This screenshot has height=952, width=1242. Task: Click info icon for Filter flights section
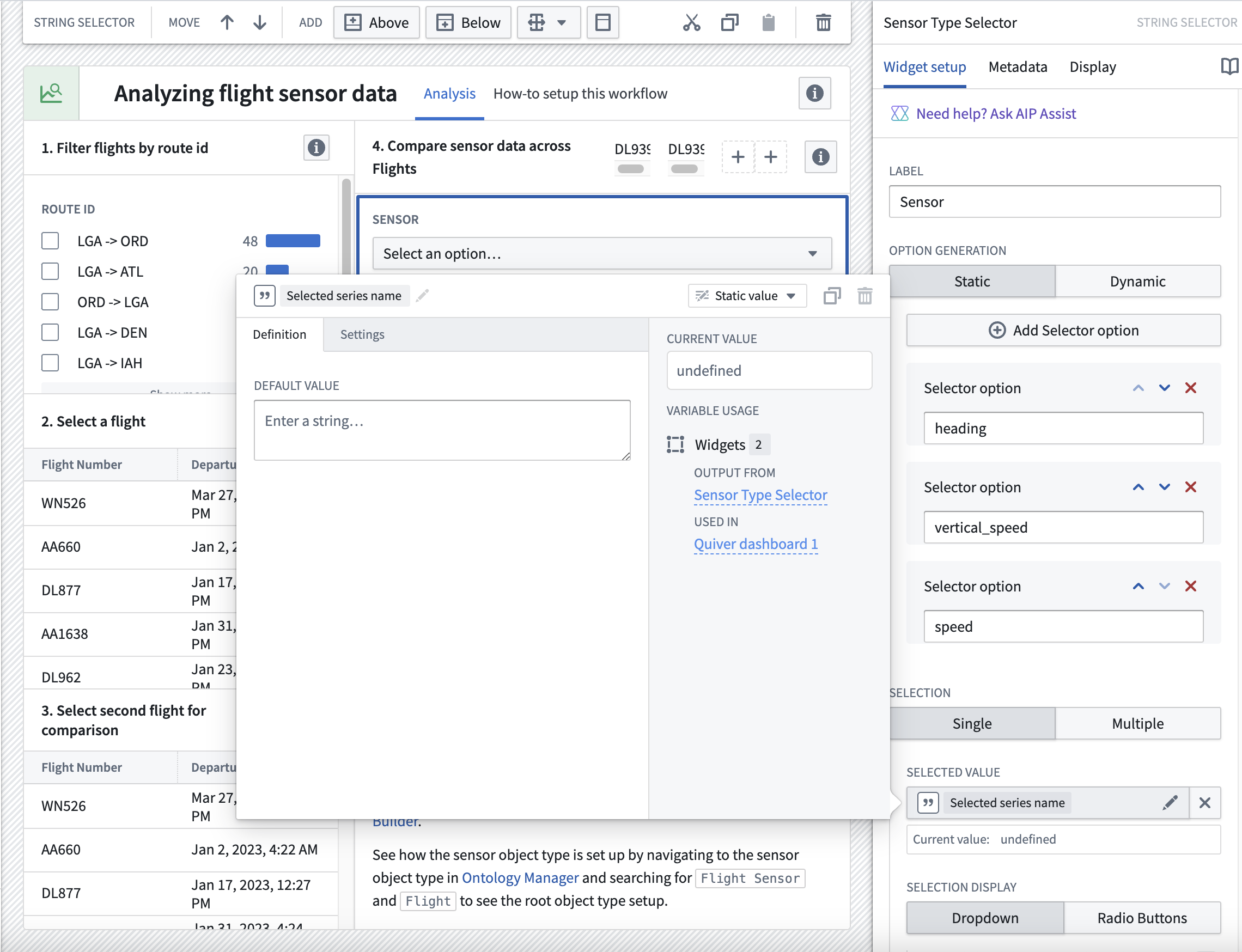(316, 148)
